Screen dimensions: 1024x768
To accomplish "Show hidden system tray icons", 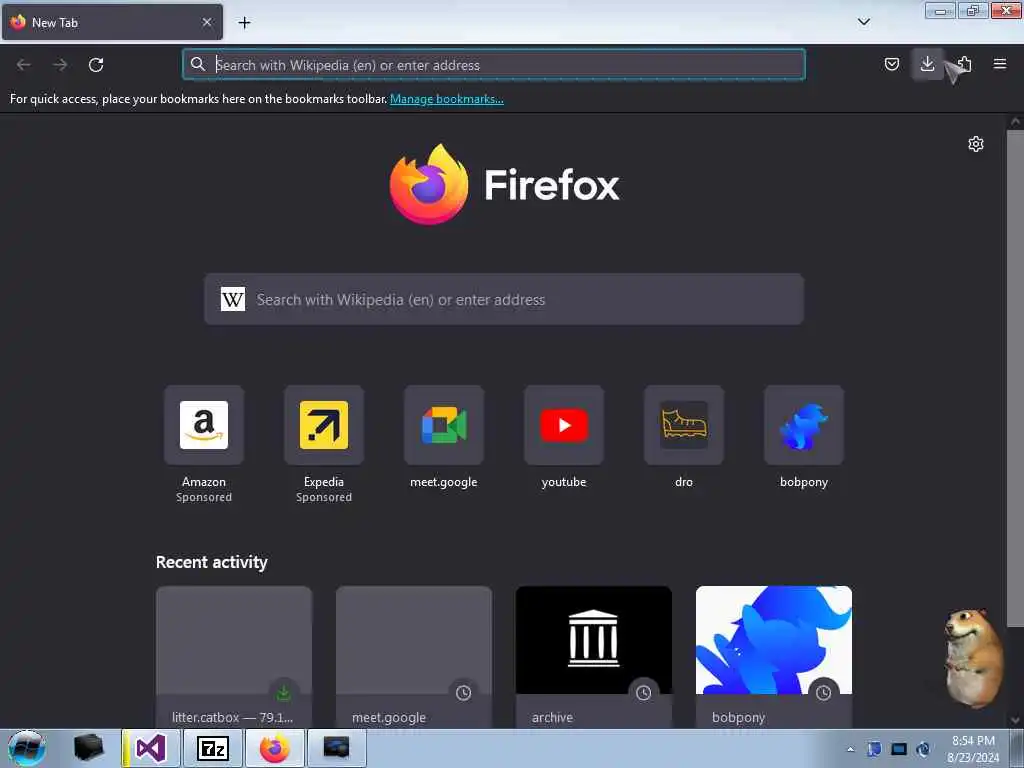I will (850, 749).
